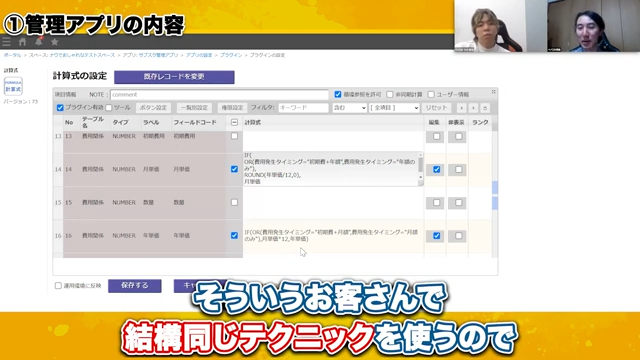Toggle 編集 checkbox in row 15
640x360 pixels.
click(x=436, y=202)
